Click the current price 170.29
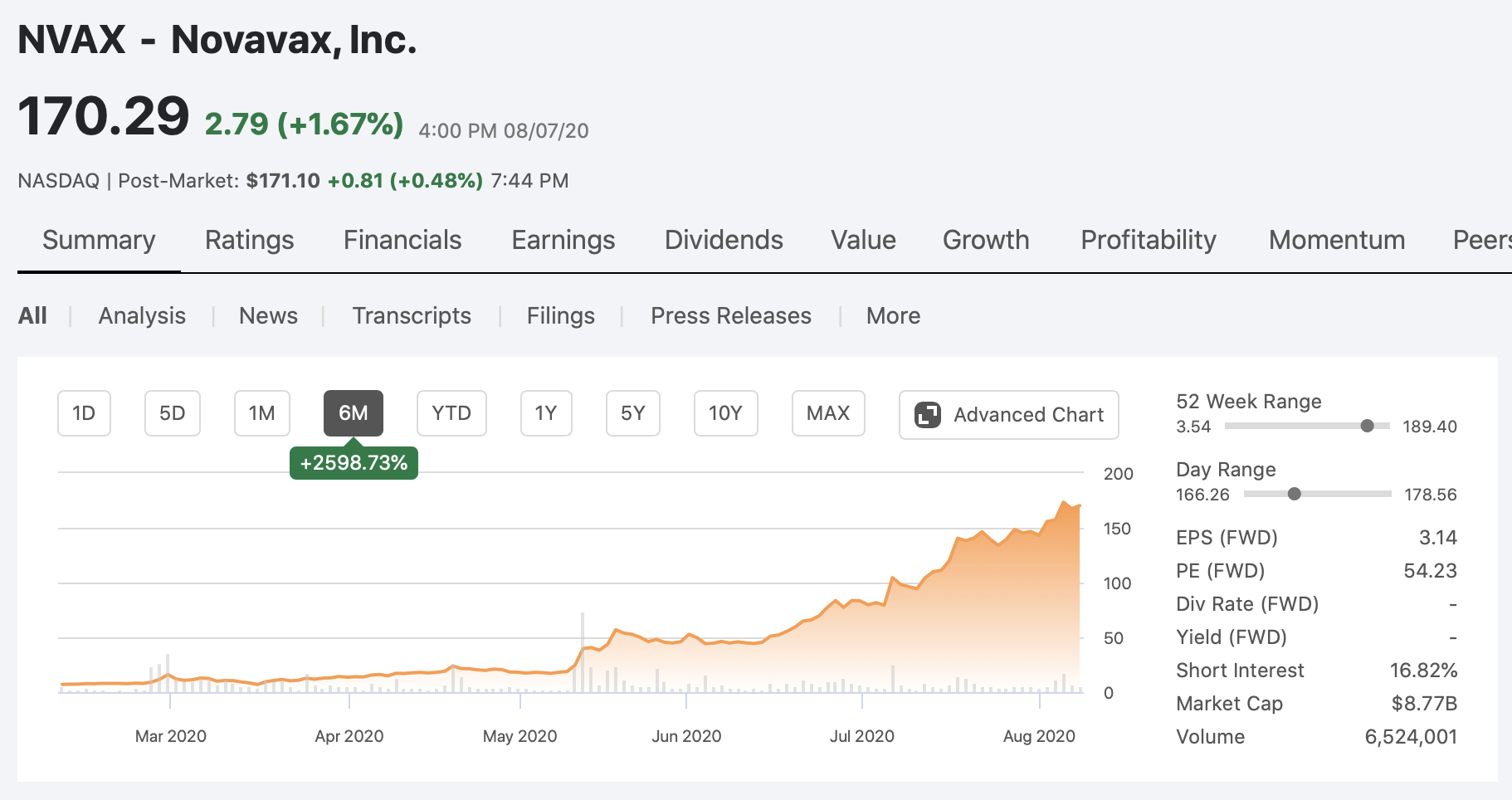The height and width of the screenshot is (800, 1512). click(x=104, y=115)
